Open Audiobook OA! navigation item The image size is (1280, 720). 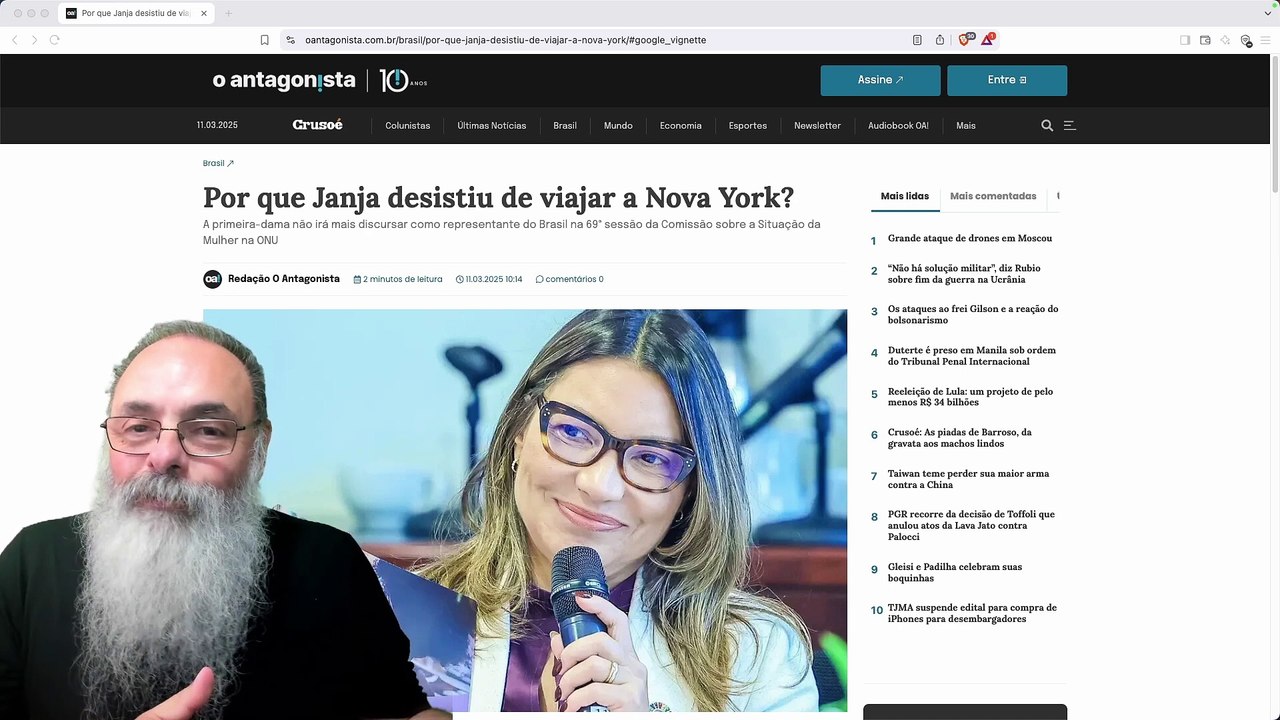click(898, 126)
